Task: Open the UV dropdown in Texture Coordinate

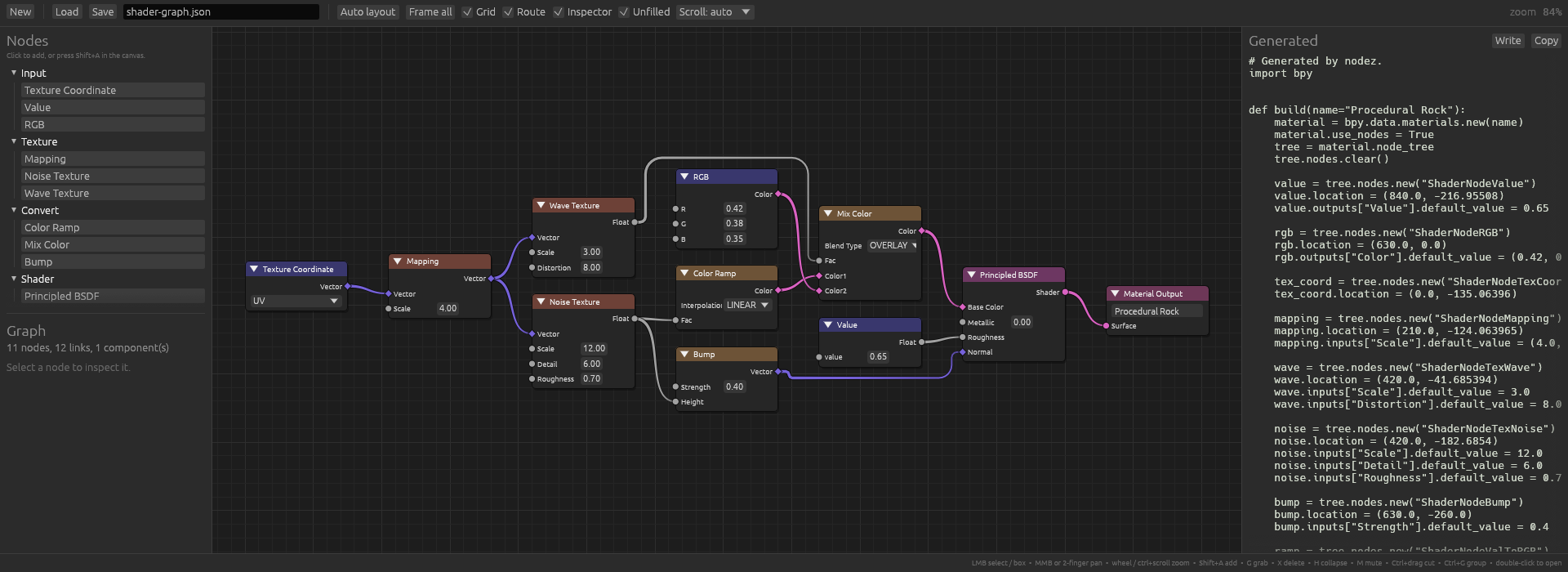Action: coord(295,301)
